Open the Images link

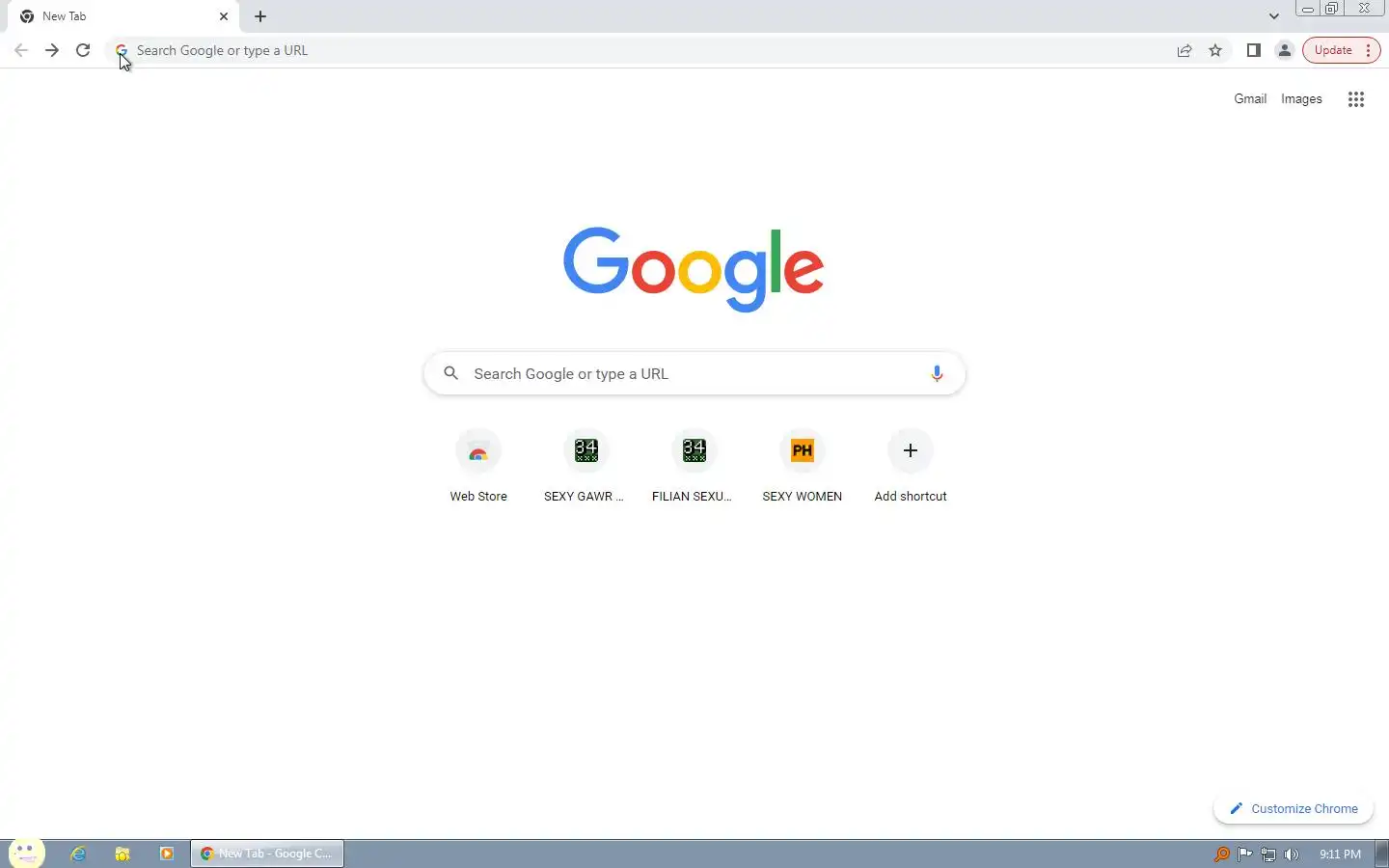click(x=1301, y=98)
